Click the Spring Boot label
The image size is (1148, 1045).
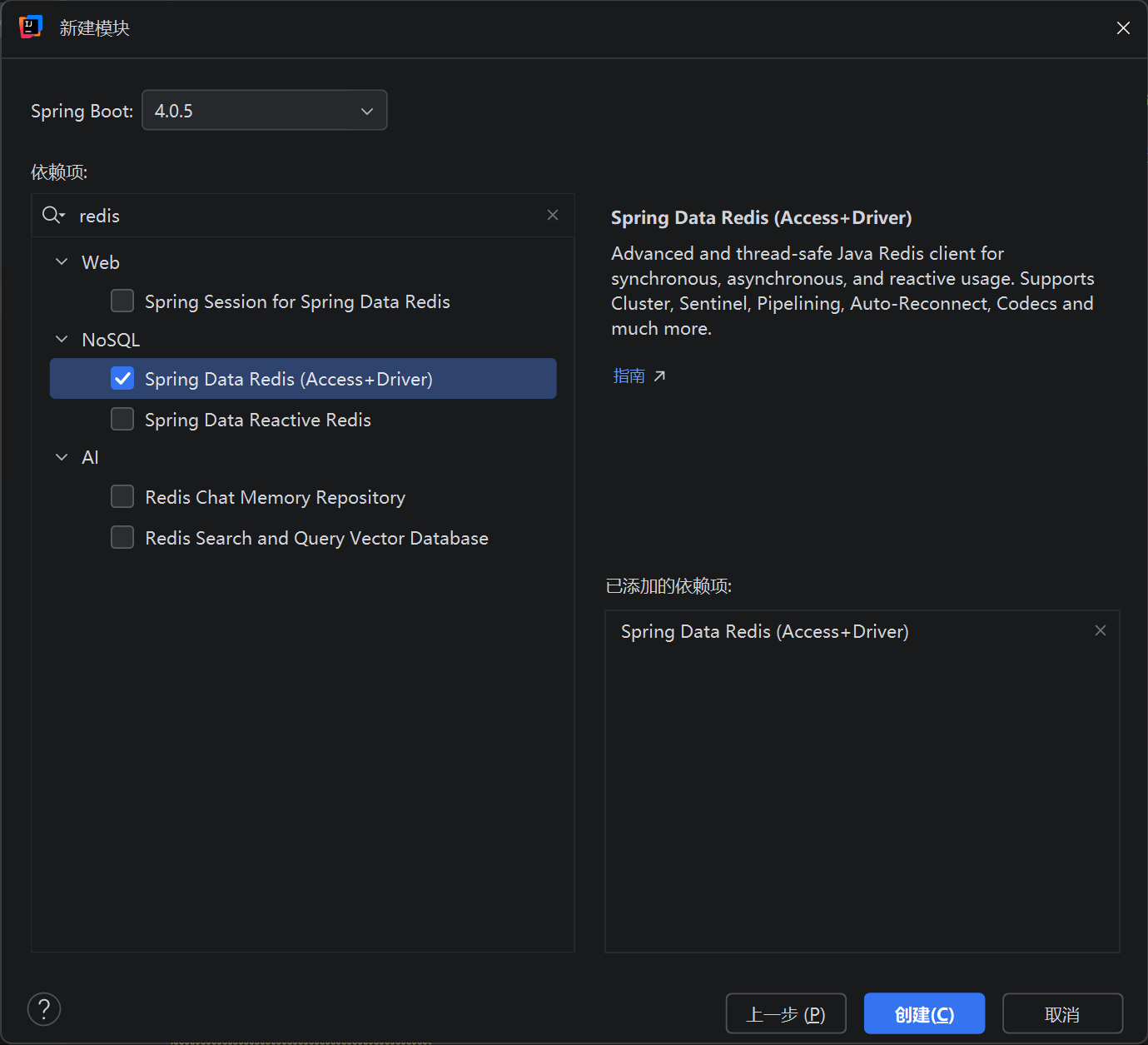point(82,111)
